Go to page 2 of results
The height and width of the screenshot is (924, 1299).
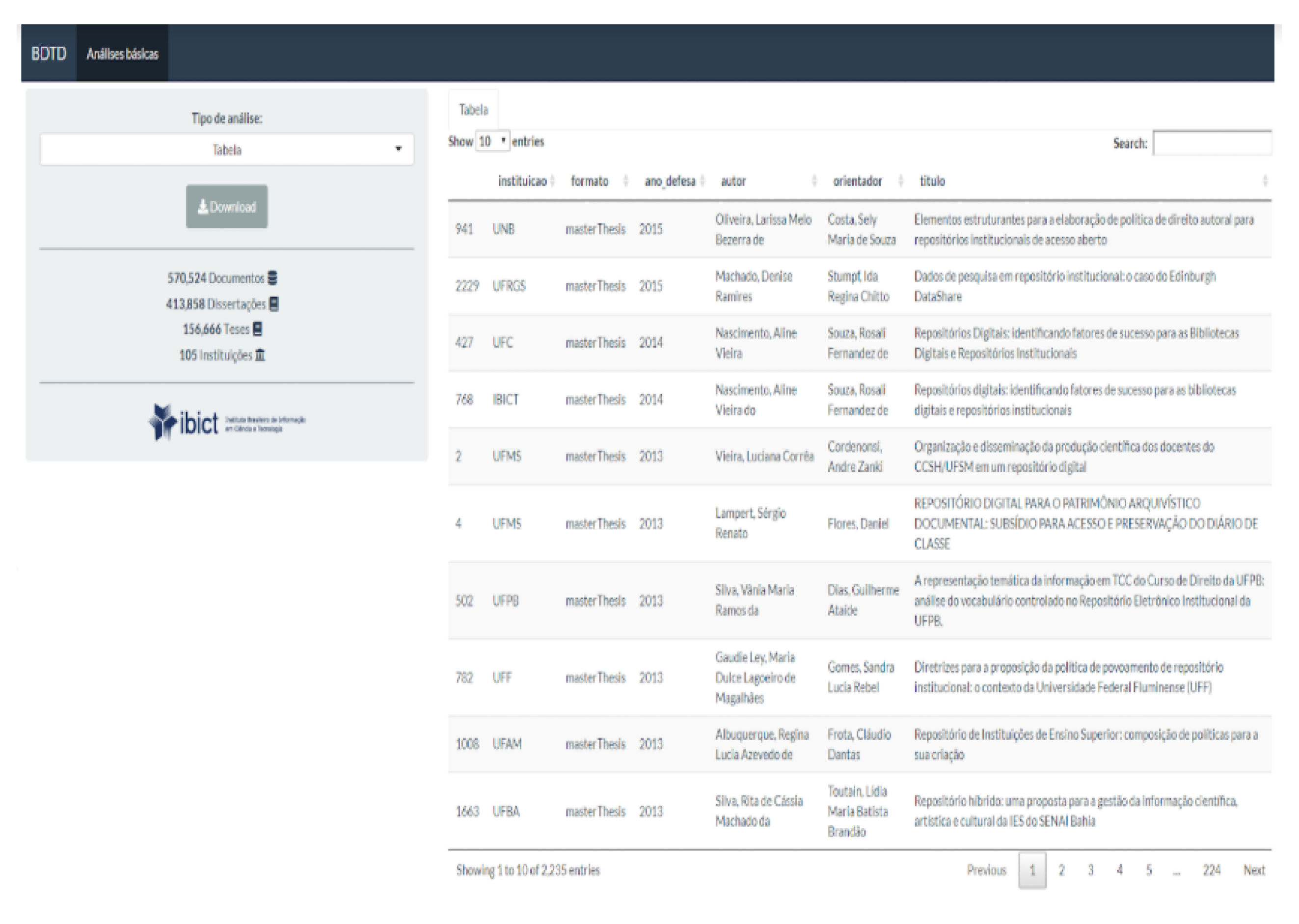pos(1061,870)
